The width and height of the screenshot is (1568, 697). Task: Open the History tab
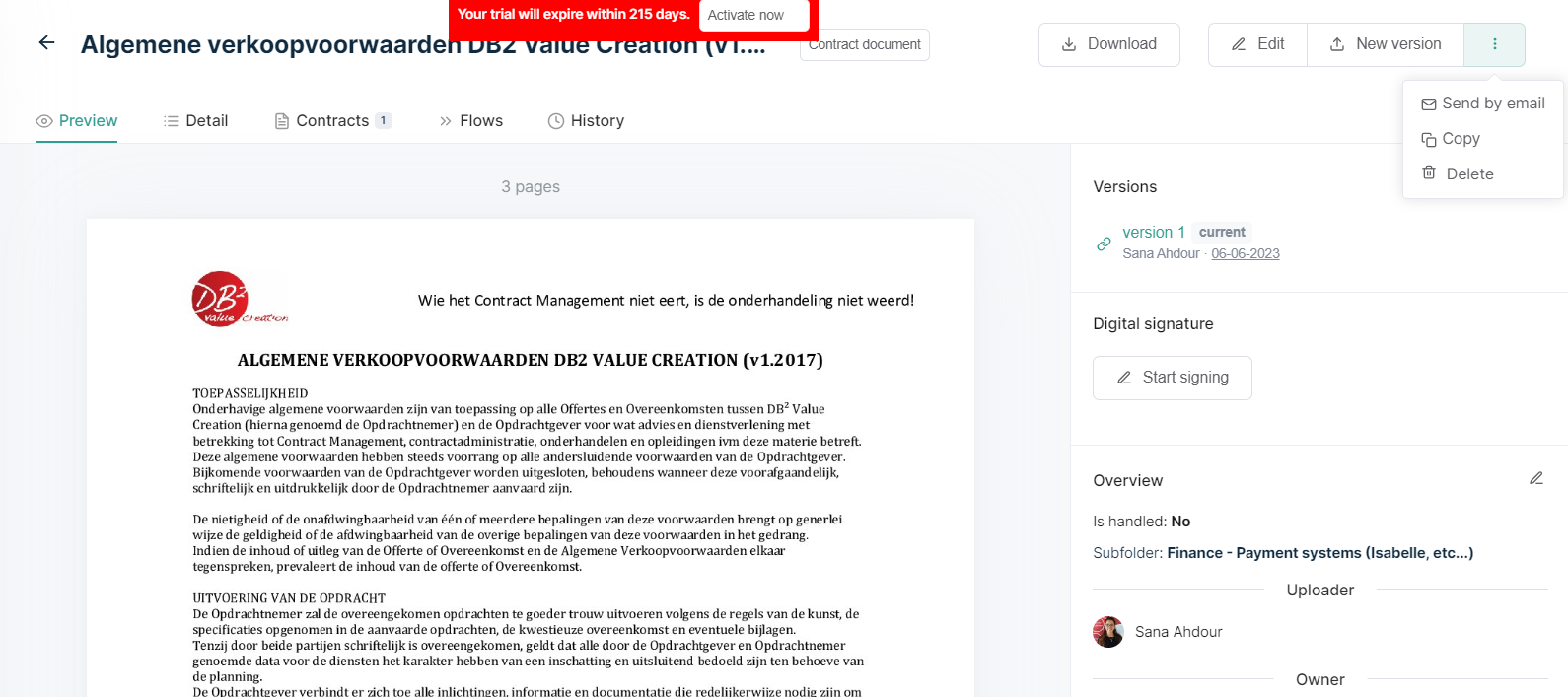point(586,120)
